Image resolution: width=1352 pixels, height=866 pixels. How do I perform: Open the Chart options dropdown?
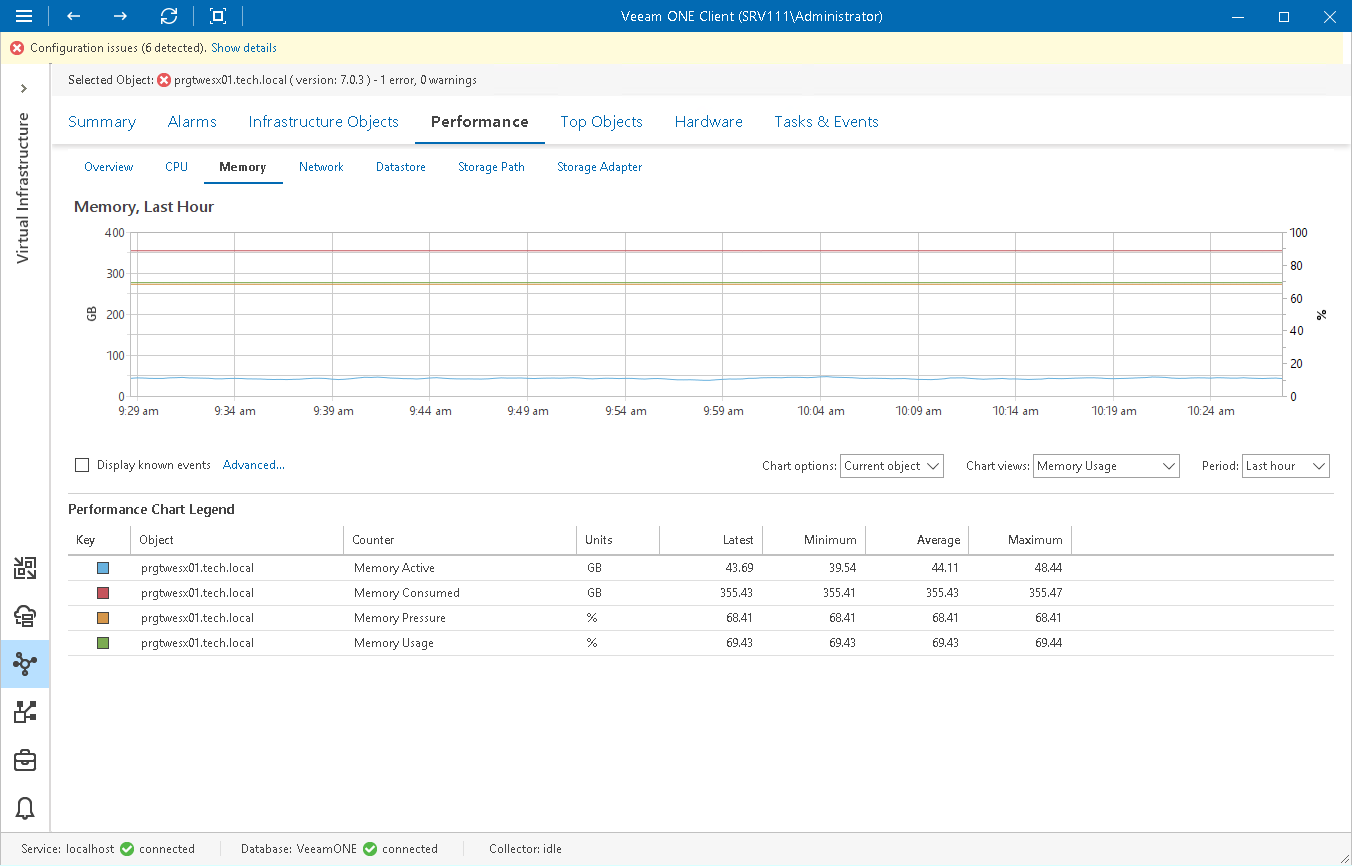point(891,465)
